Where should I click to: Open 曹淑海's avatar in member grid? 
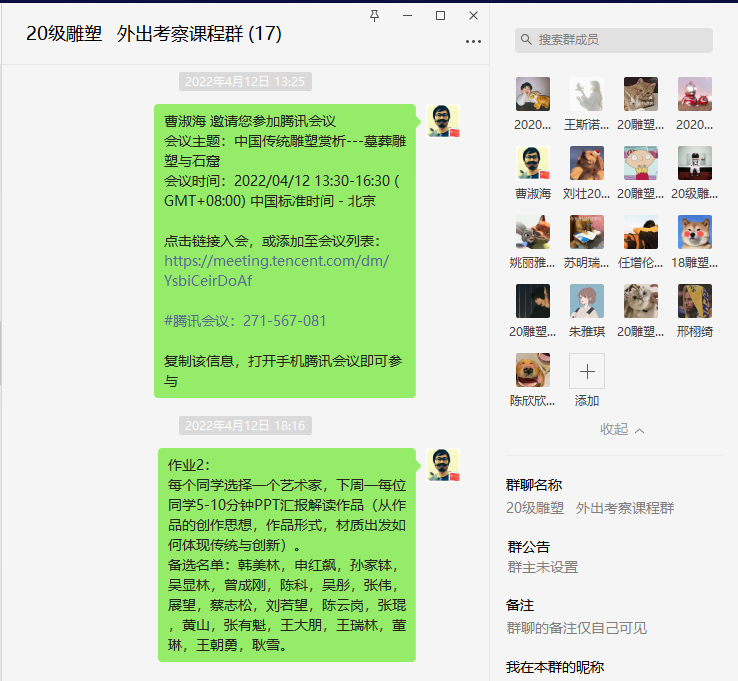(533, 163)
